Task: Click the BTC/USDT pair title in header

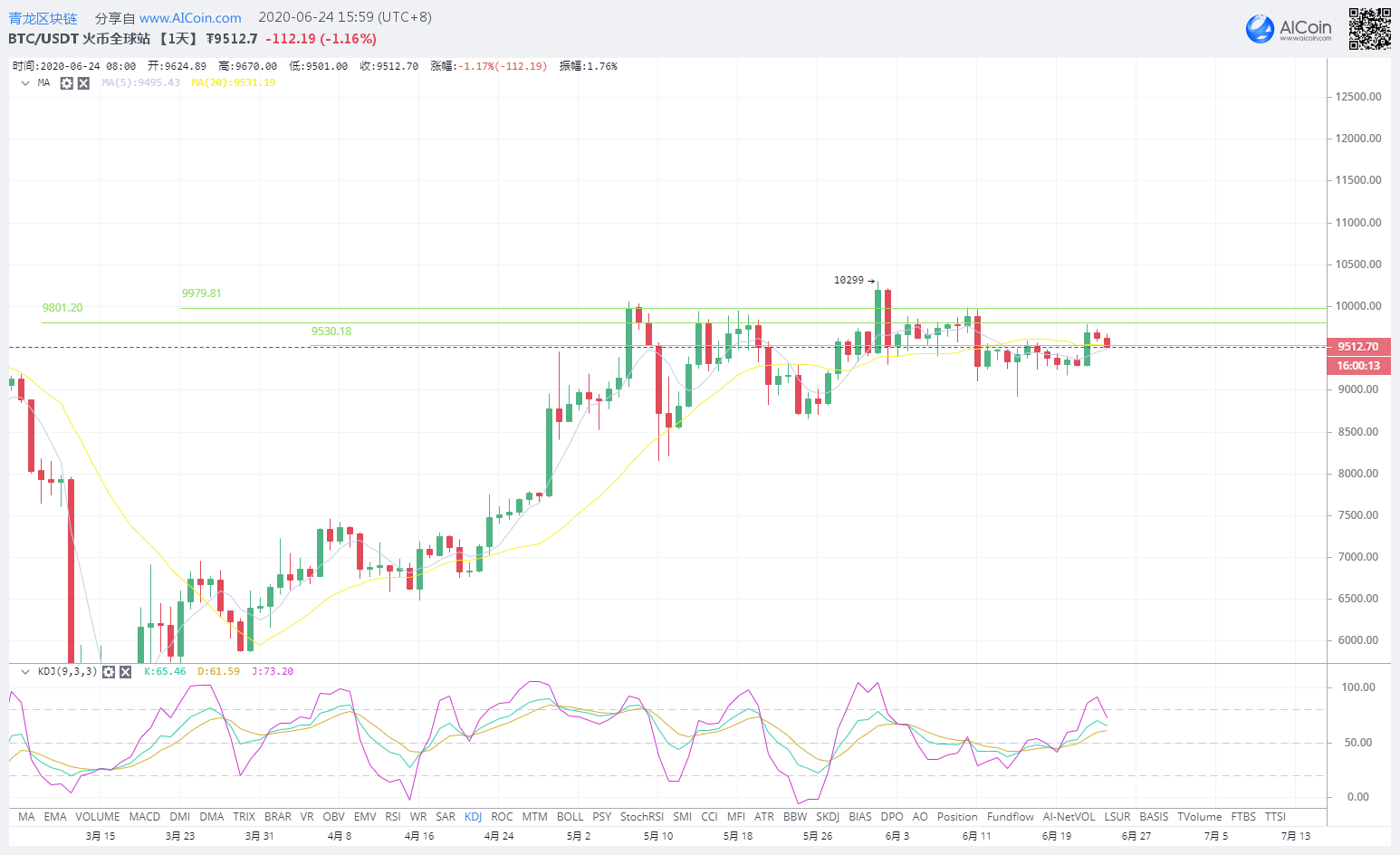Action: [43, 39]
